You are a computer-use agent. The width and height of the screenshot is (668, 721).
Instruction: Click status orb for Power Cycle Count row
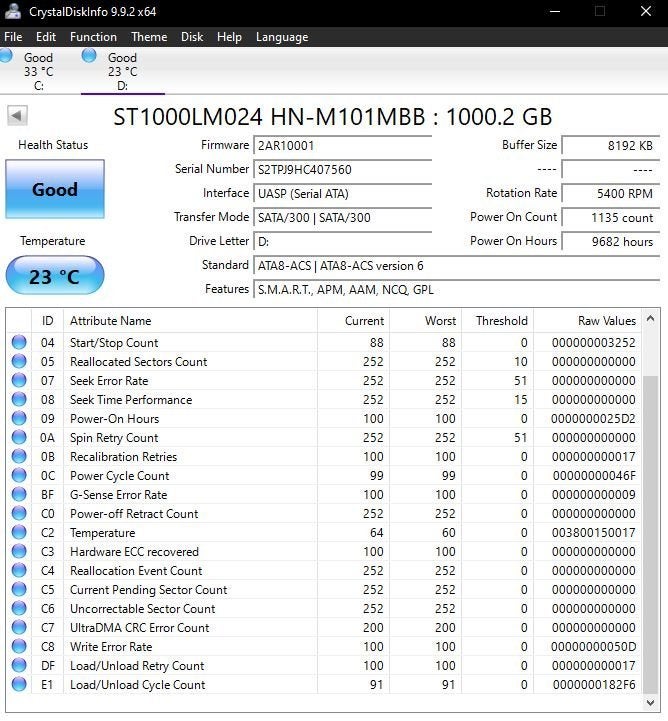pyautogui.click(x=19, y=475)
